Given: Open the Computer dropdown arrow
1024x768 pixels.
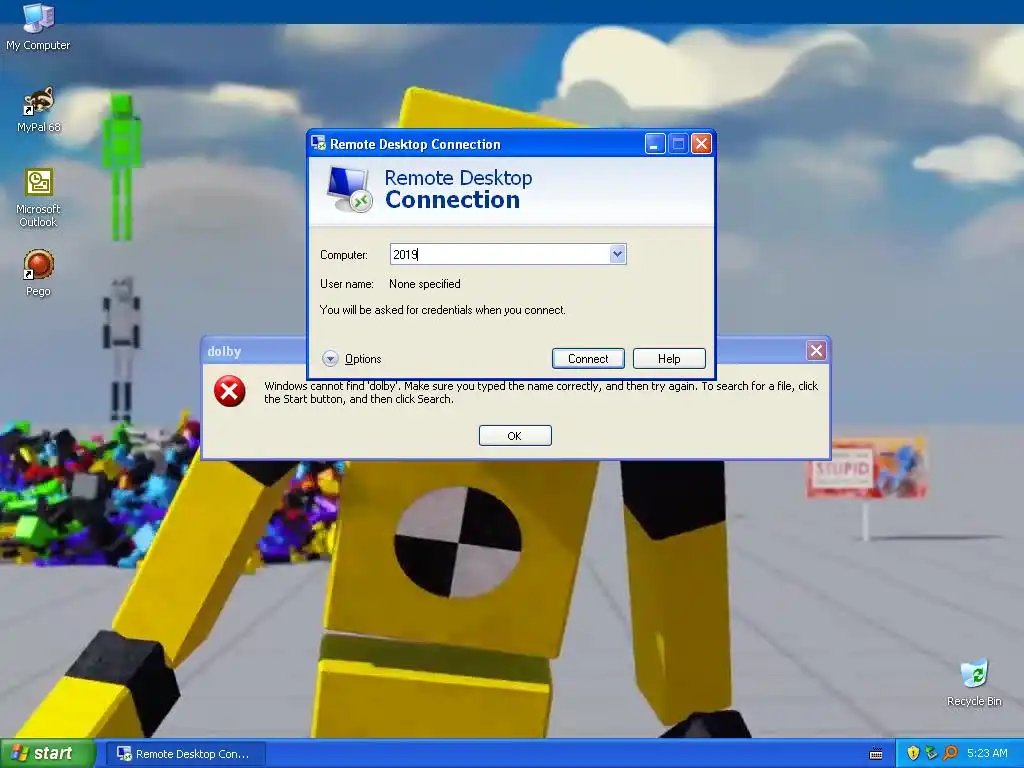Looking at the screenshot, I should tap(617, 254).
